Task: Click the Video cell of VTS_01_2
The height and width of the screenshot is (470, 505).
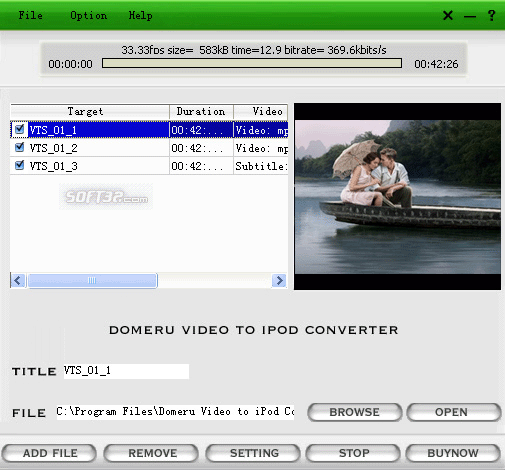Action: [x=261, y=148]
